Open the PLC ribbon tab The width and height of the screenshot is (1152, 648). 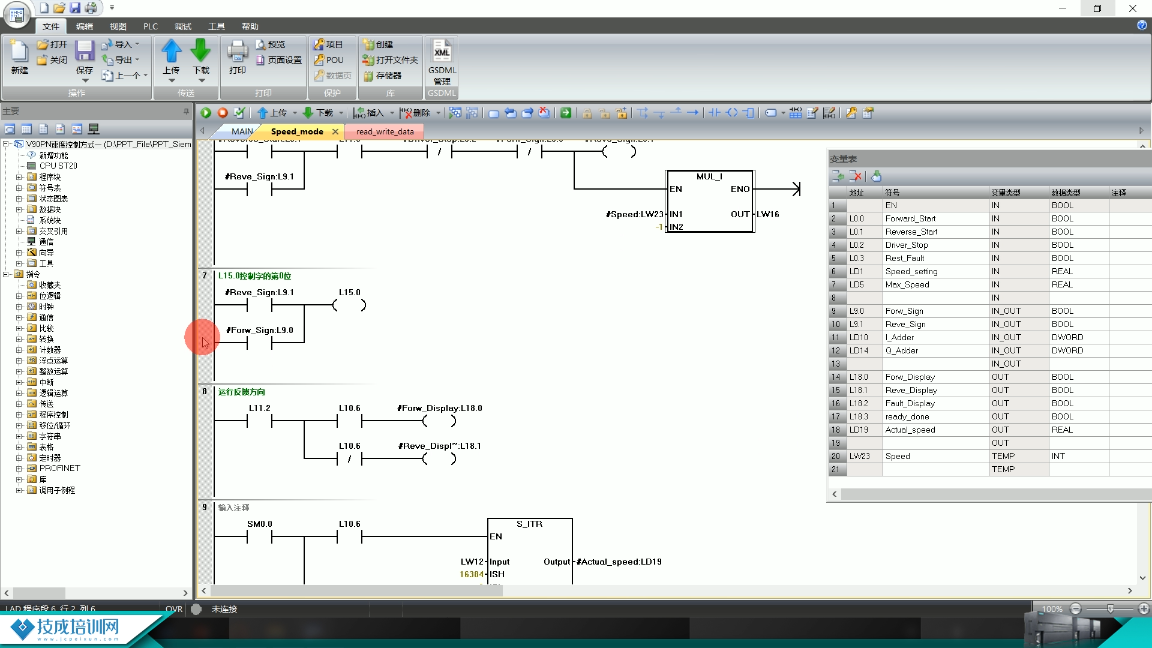[x=150, y=27]
